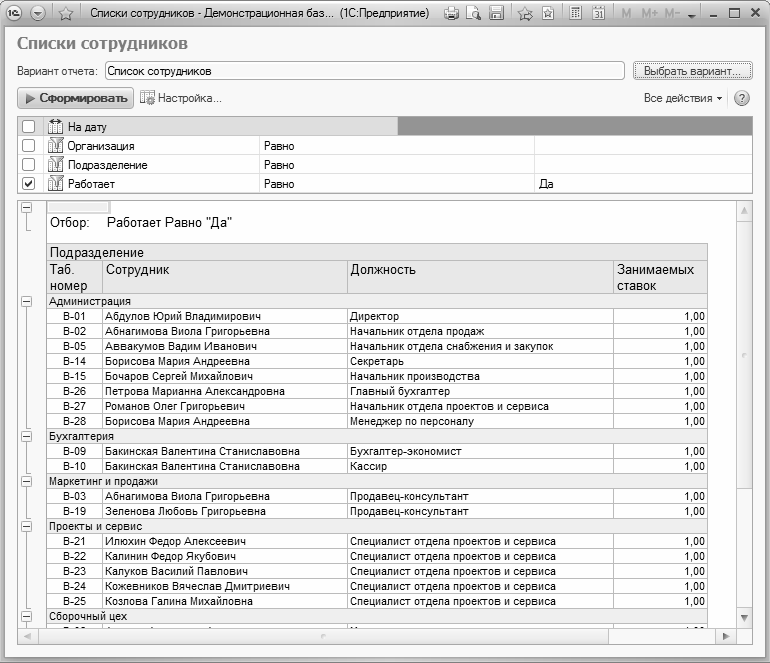The image size is (770, 663).
Task: Click horizontal scrollbar left arrow
Action: tap(28, 636)
